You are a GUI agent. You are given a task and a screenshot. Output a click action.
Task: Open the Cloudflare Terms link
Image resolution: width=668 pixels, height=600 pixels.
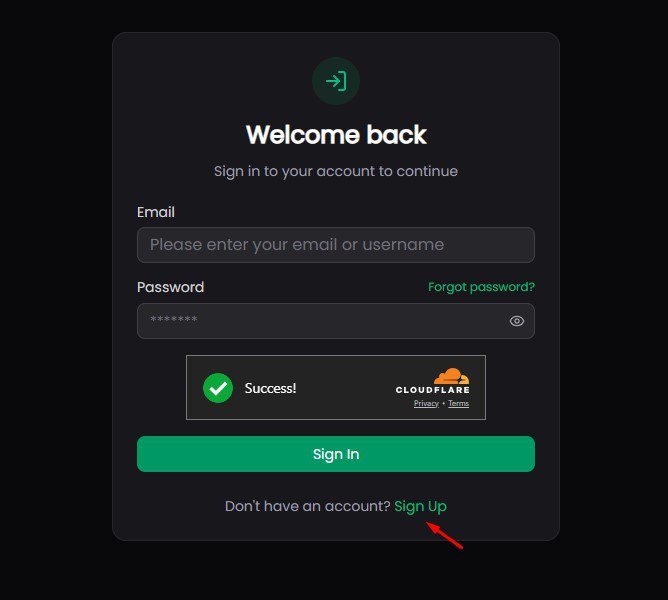[x=458, y=403]
